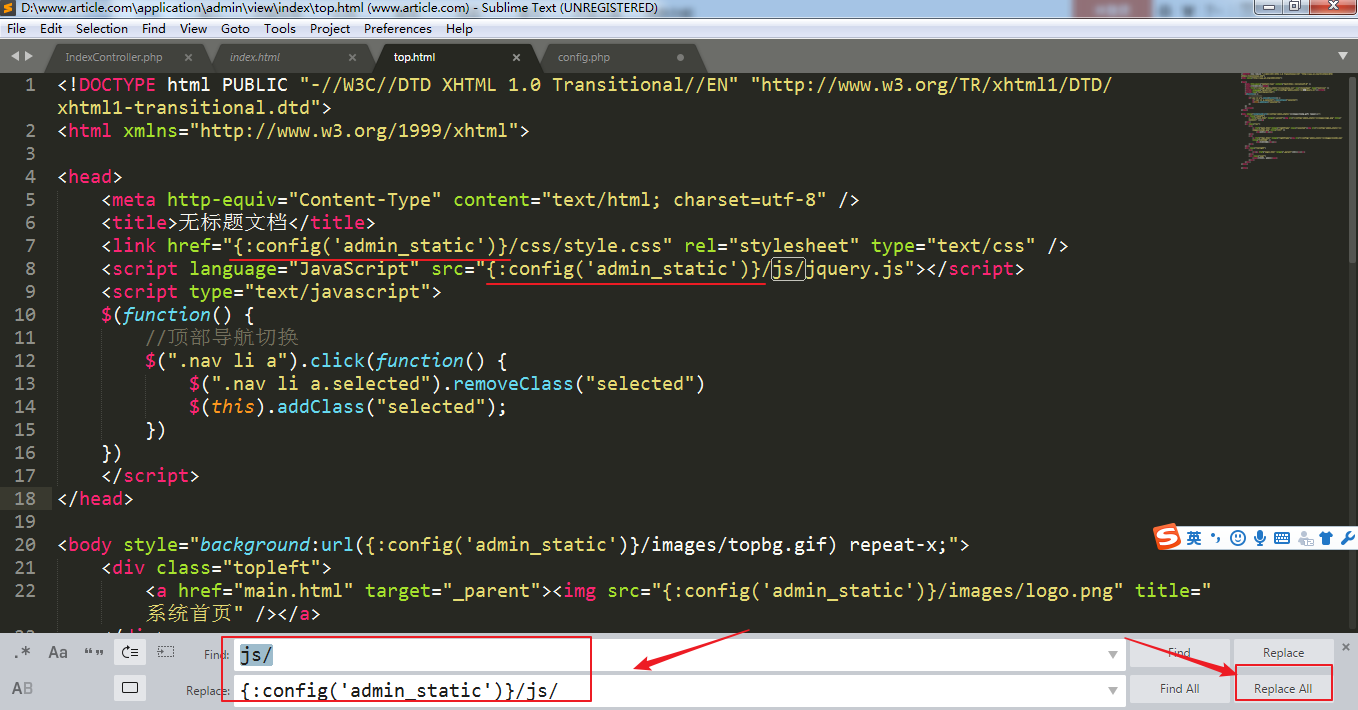Screen dimensions: 1358x710
Task: Click the in-selection search icon
Action: point(166,653)
